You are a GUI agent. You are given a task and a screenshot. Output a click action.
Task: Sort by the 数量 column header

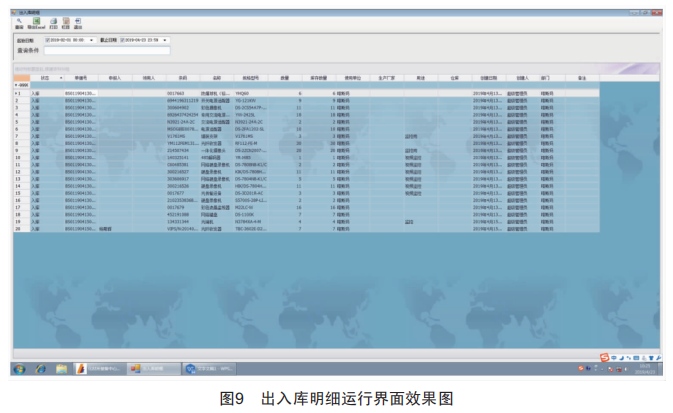pyautogui.click(x=284, y=76)
